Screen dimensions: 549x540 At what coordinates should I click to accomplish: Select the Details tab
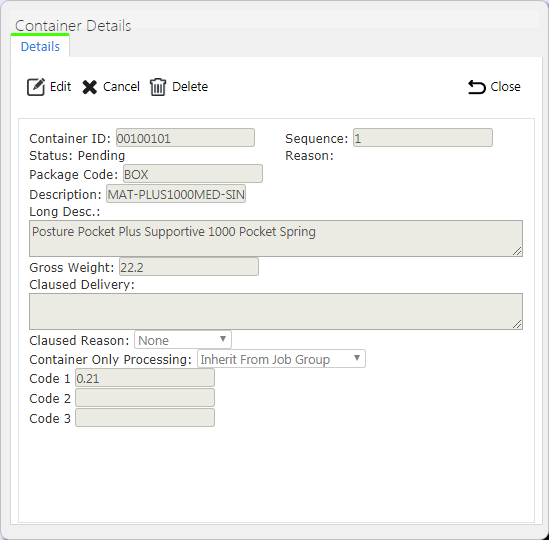click(40, 47)
